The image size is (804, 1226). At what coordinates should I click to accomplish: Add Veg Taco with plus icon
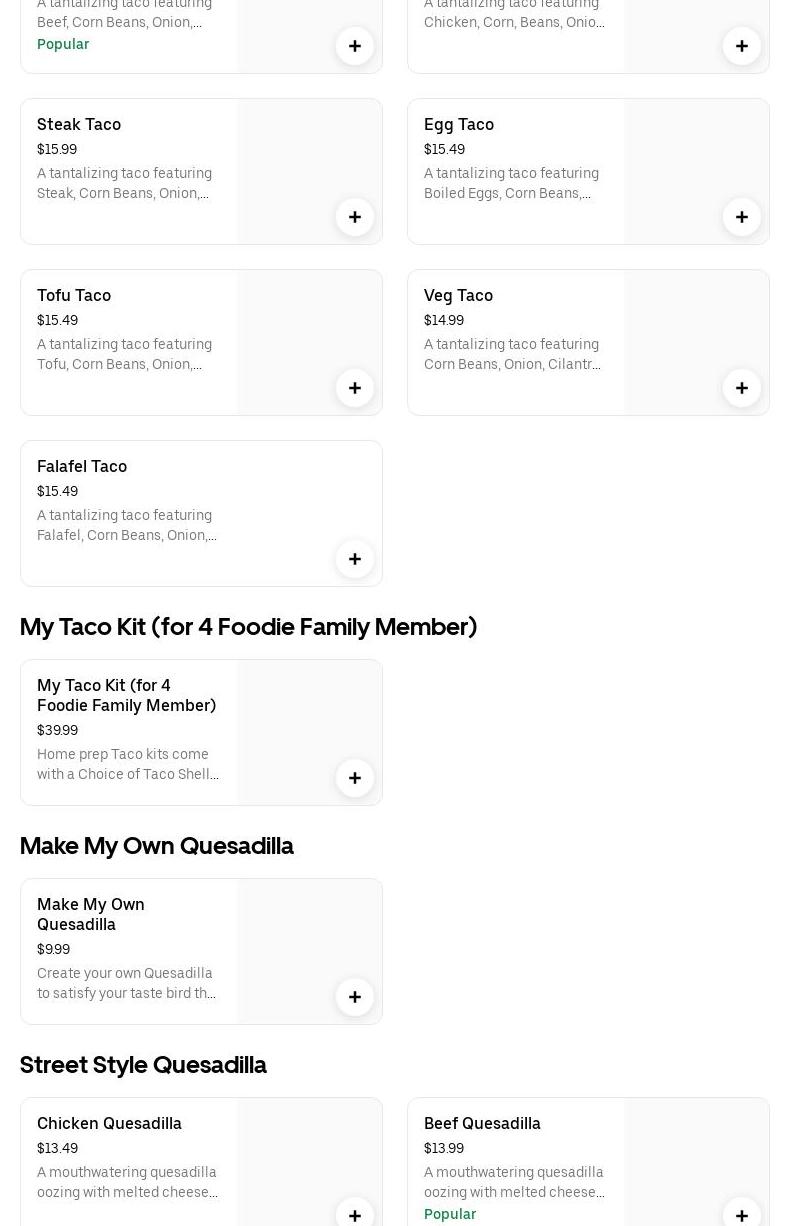tap(742, 388)
